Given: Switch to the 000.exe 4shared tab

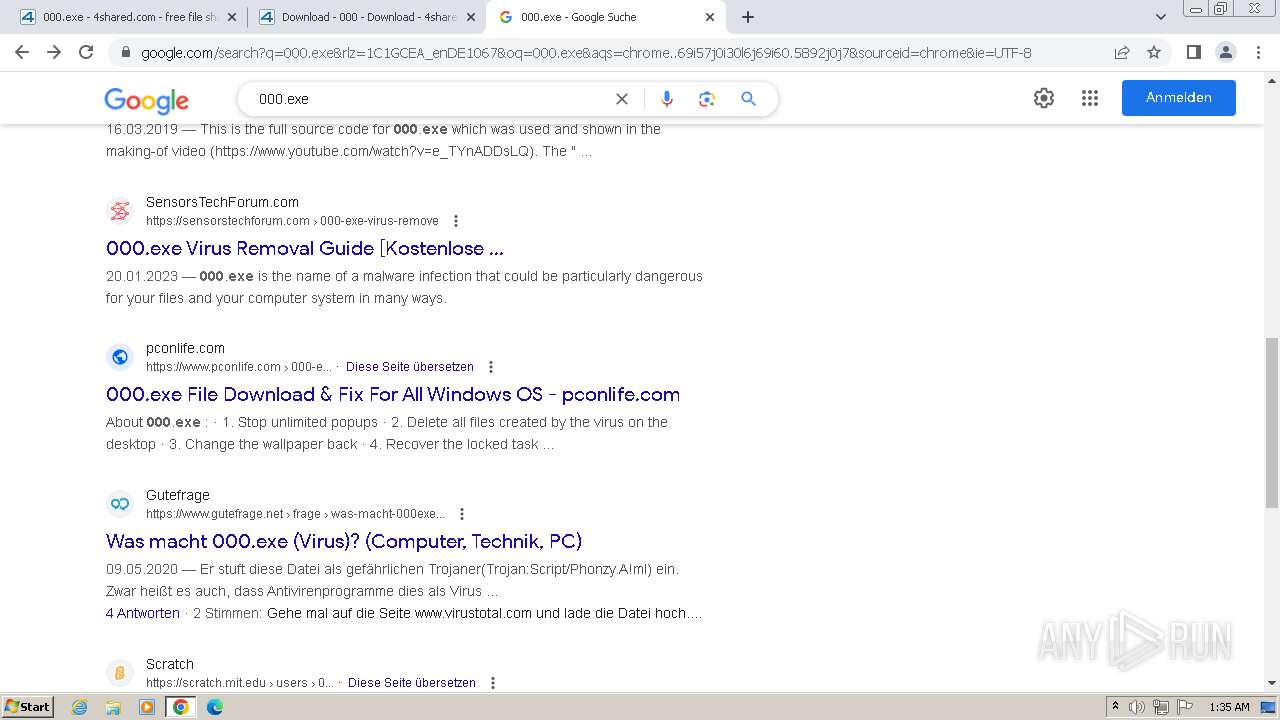Looking at the screenshot, I should coord(128,17).
